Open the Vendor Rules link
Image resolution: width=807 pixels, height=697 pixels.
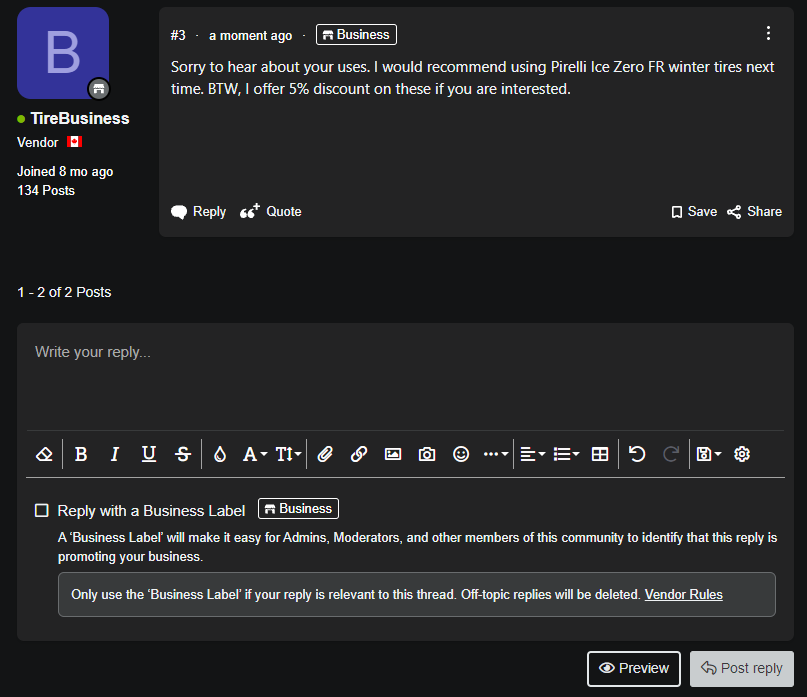pyautogui.click(x=683, y=595)
